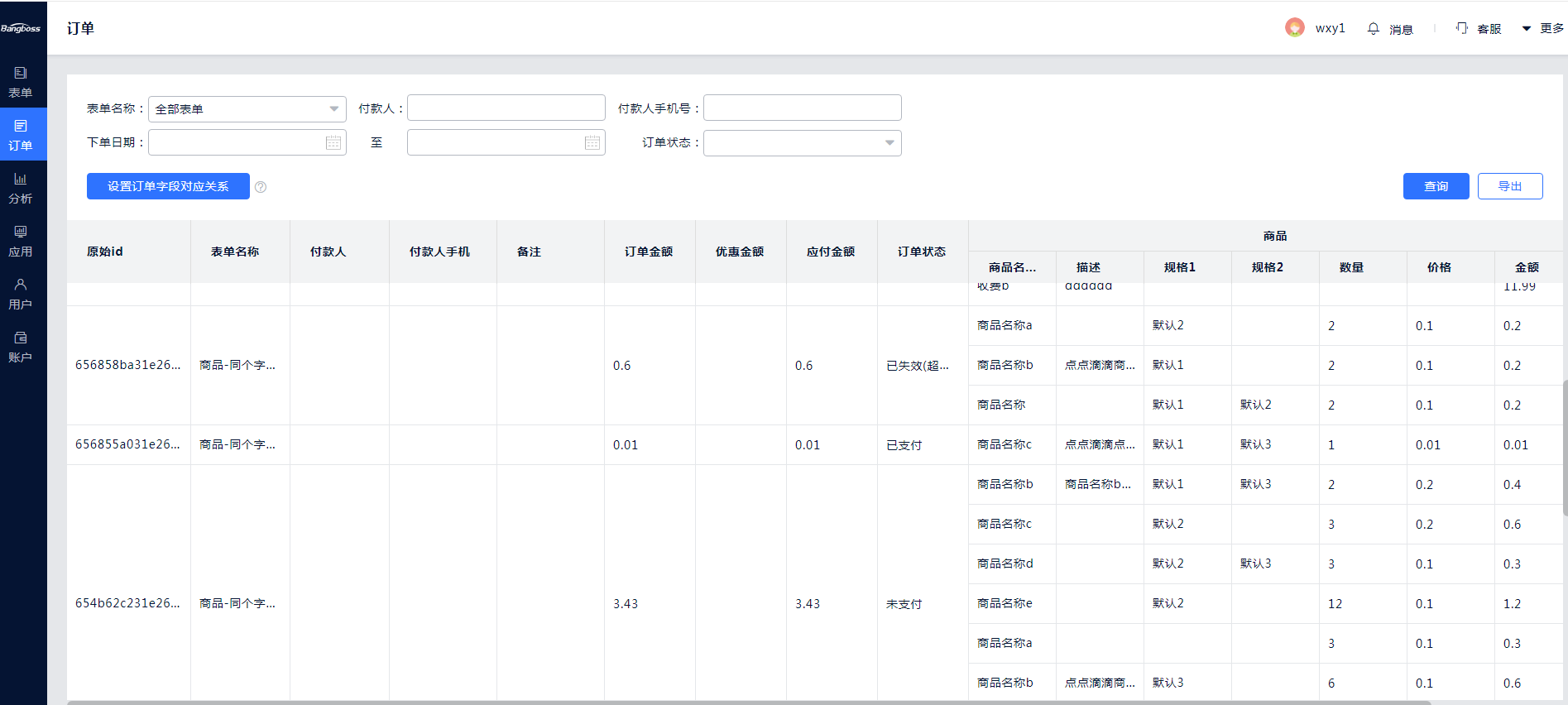Click the horizontal table scrollbar

(x=745, y=703)
